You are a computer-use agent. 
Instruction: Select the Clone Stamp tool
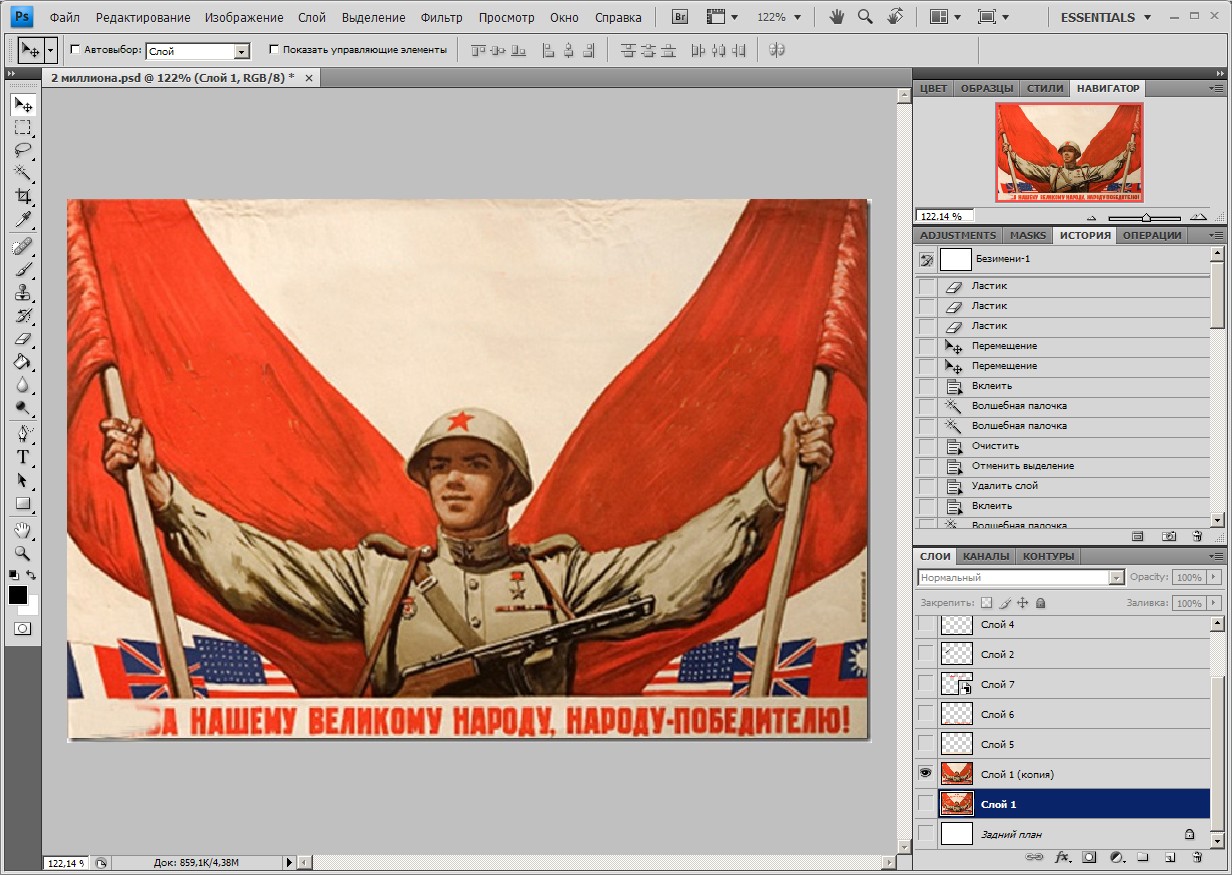click(23, 292)
